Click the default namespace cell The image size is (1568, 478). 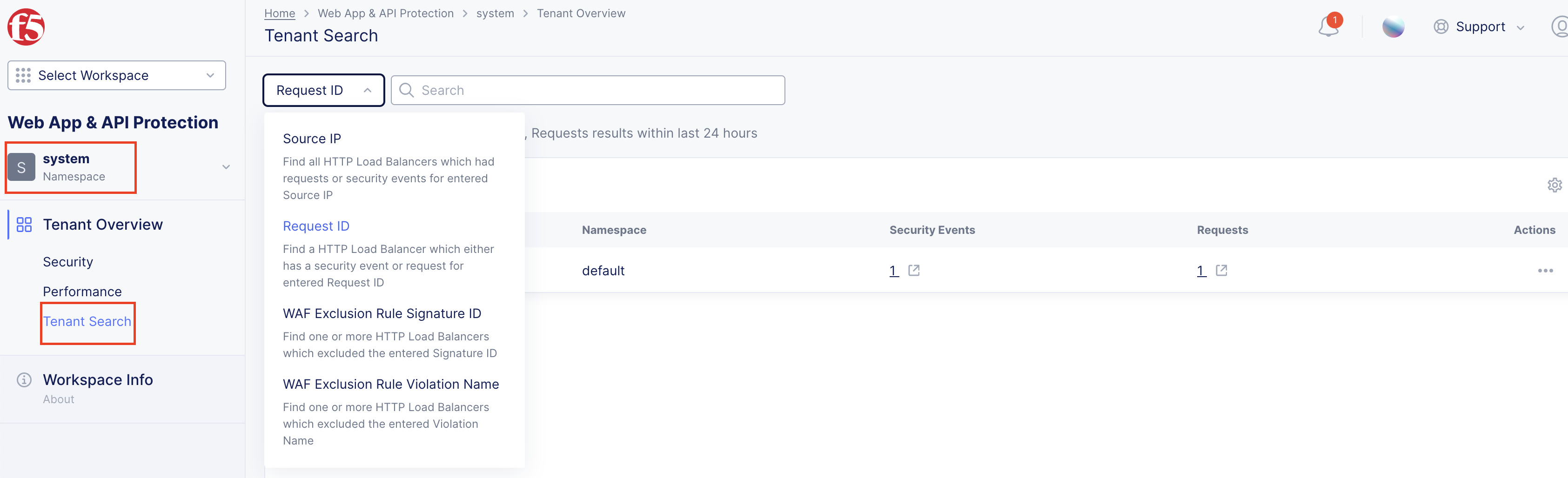click(603, 271)
